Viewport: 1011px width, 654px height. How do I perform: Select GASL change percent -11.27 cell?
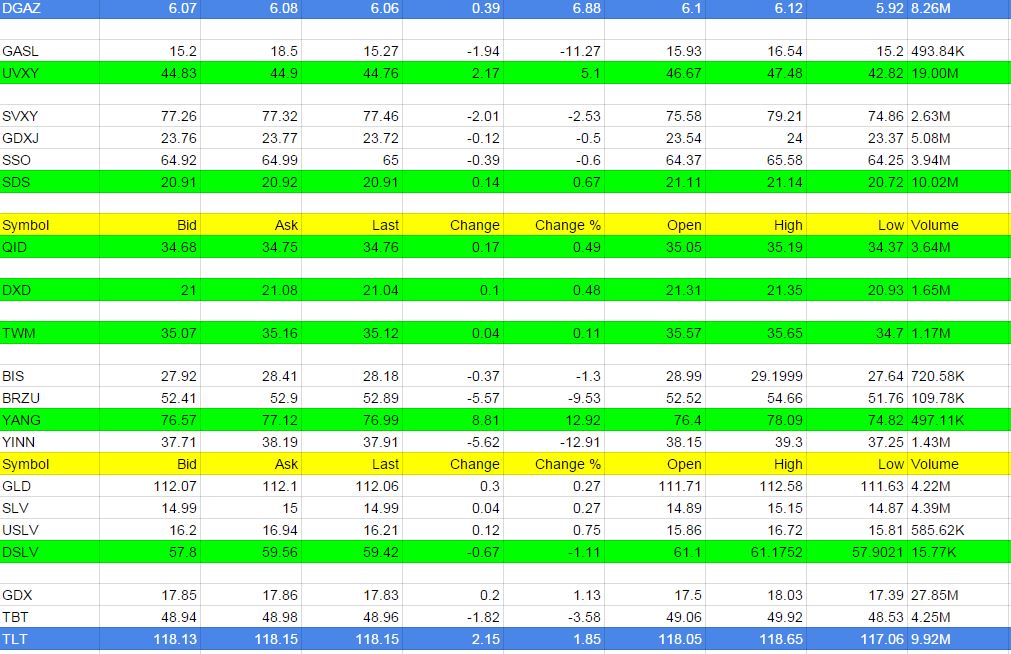tap(554, 51)
